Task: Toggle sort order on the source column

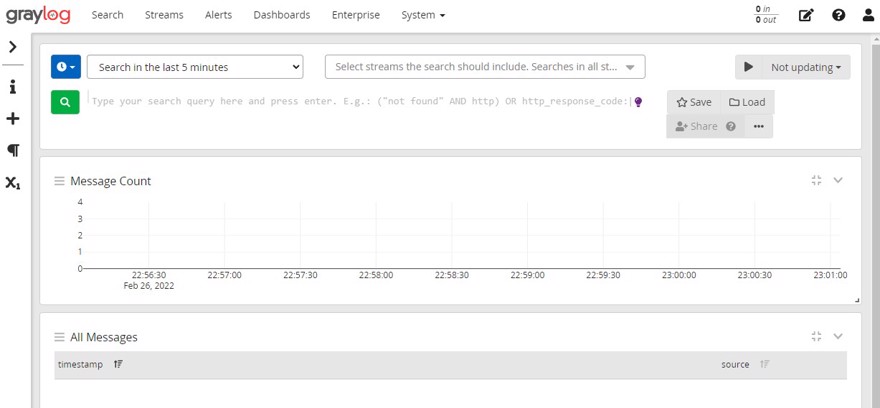Action: click(x=764, y=364)
